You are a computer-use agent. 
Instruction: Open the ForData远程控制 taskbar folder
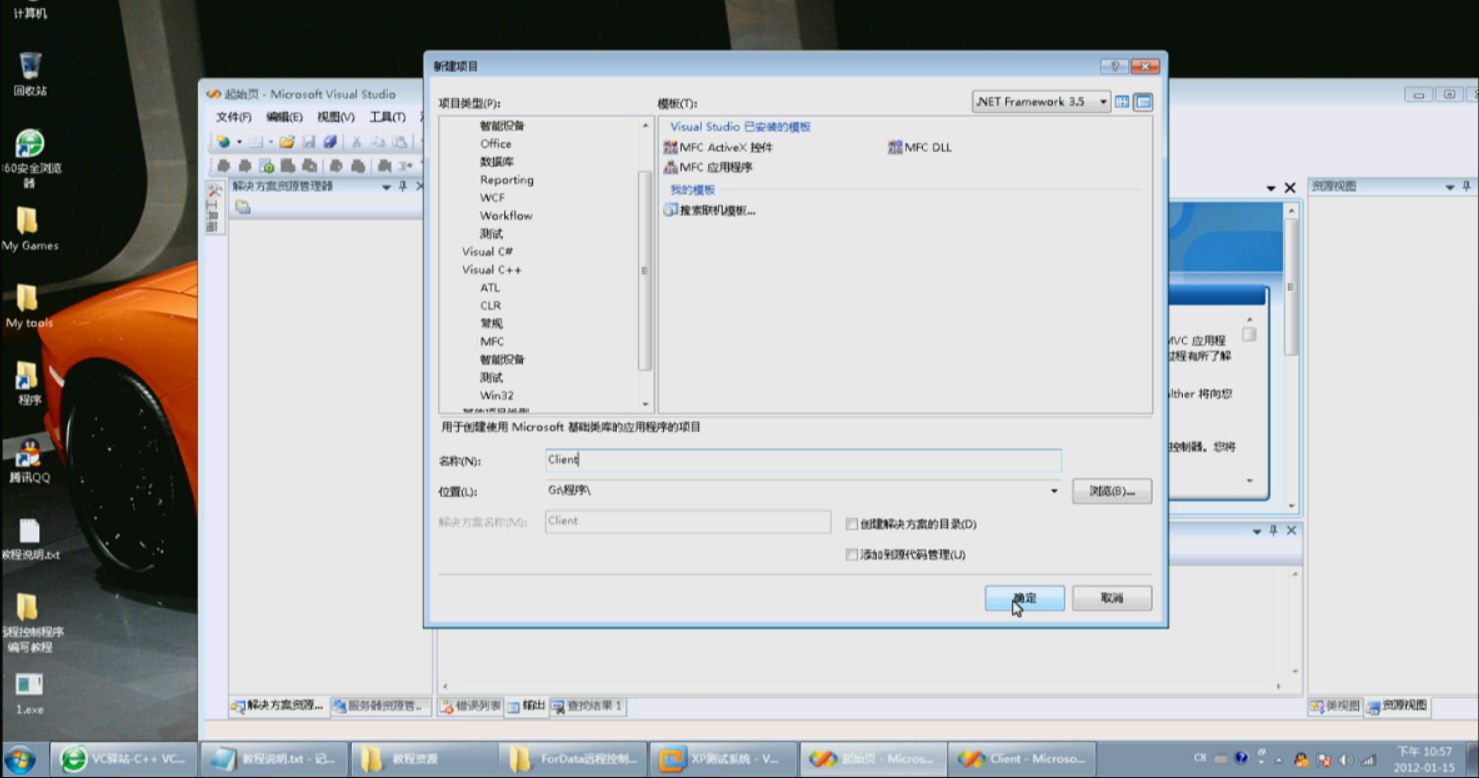[x=573, y=759]
